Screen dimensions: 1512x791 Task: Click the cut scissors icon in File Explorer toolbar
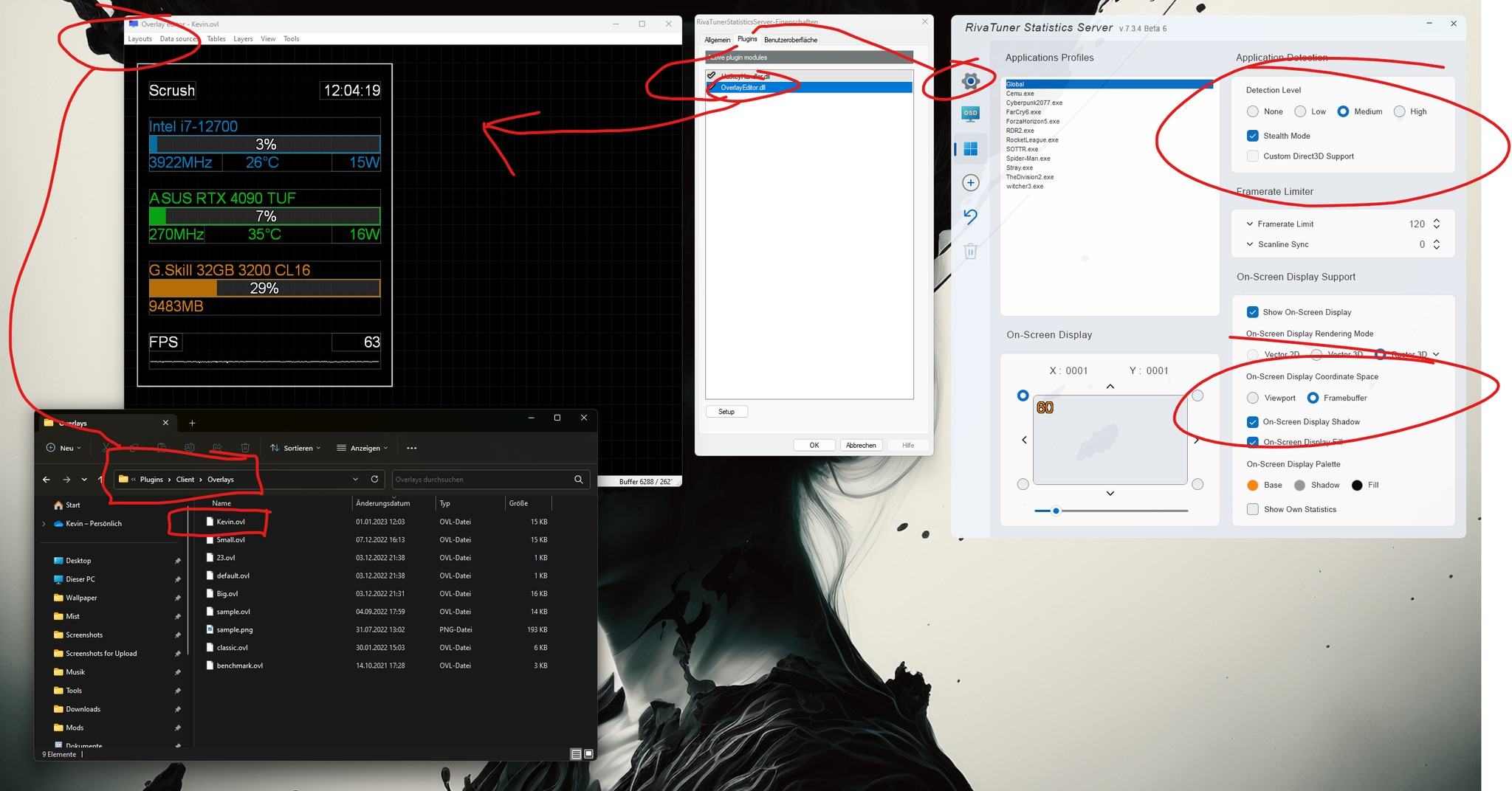[106, 448]
